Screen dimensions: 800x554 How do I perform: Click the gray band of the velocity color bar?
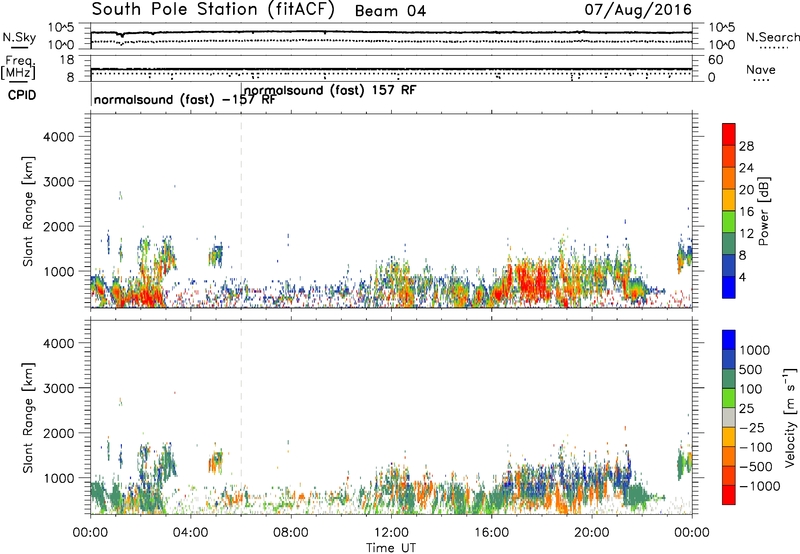coord(729,417)
